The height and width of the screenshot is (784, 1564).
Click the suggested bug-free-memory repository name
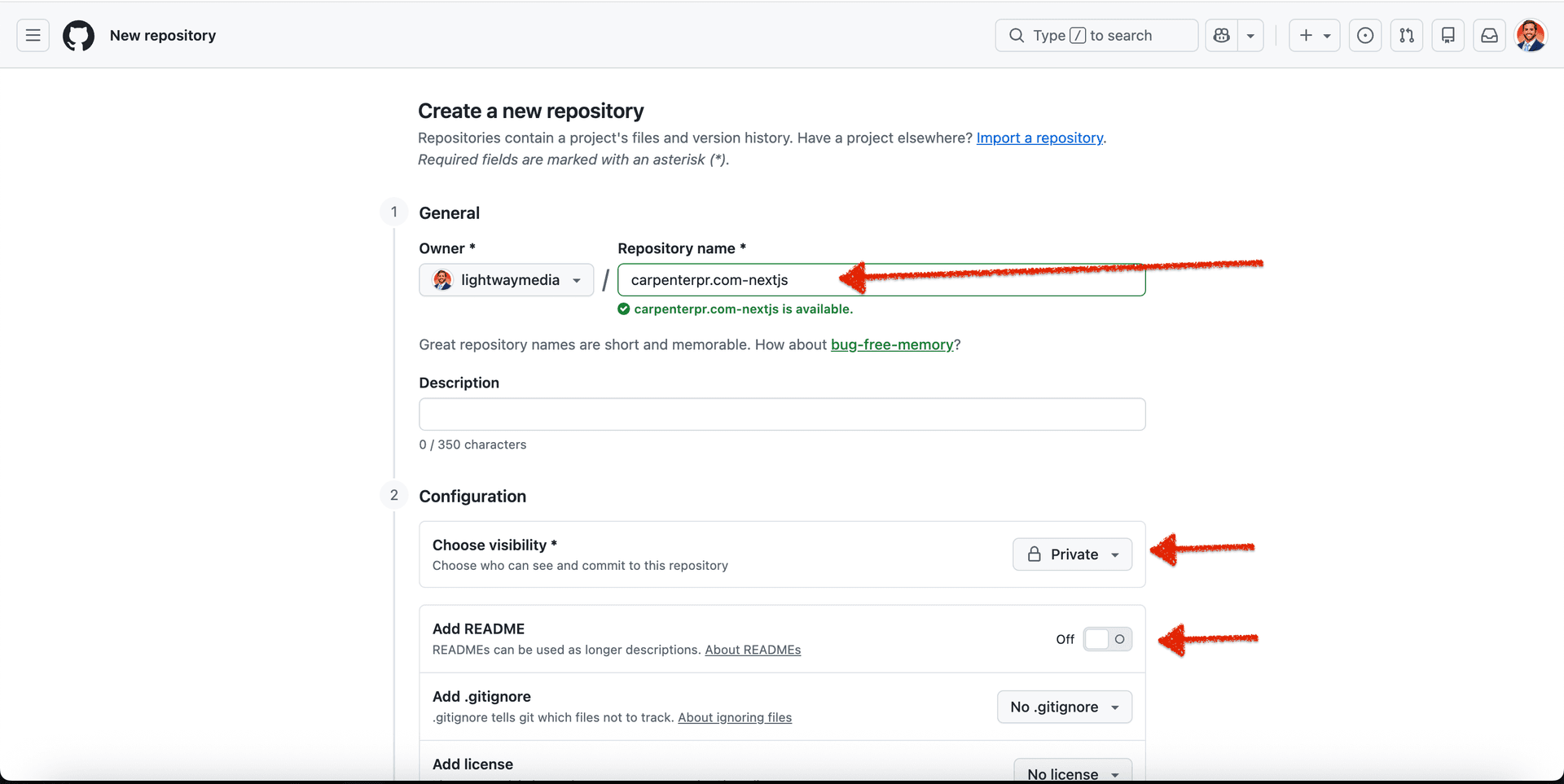(892, 344)
